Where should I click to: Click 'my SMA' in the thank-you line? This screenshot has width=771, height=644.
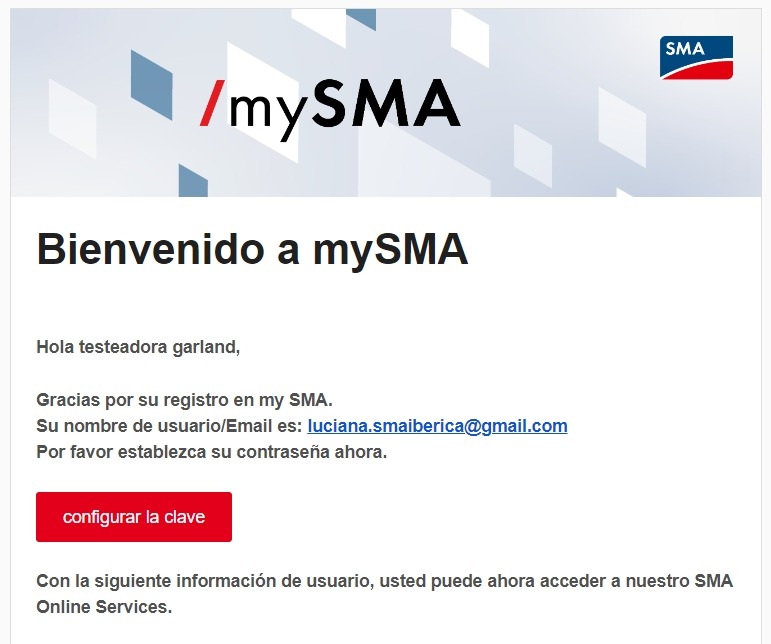pos(289,400)
